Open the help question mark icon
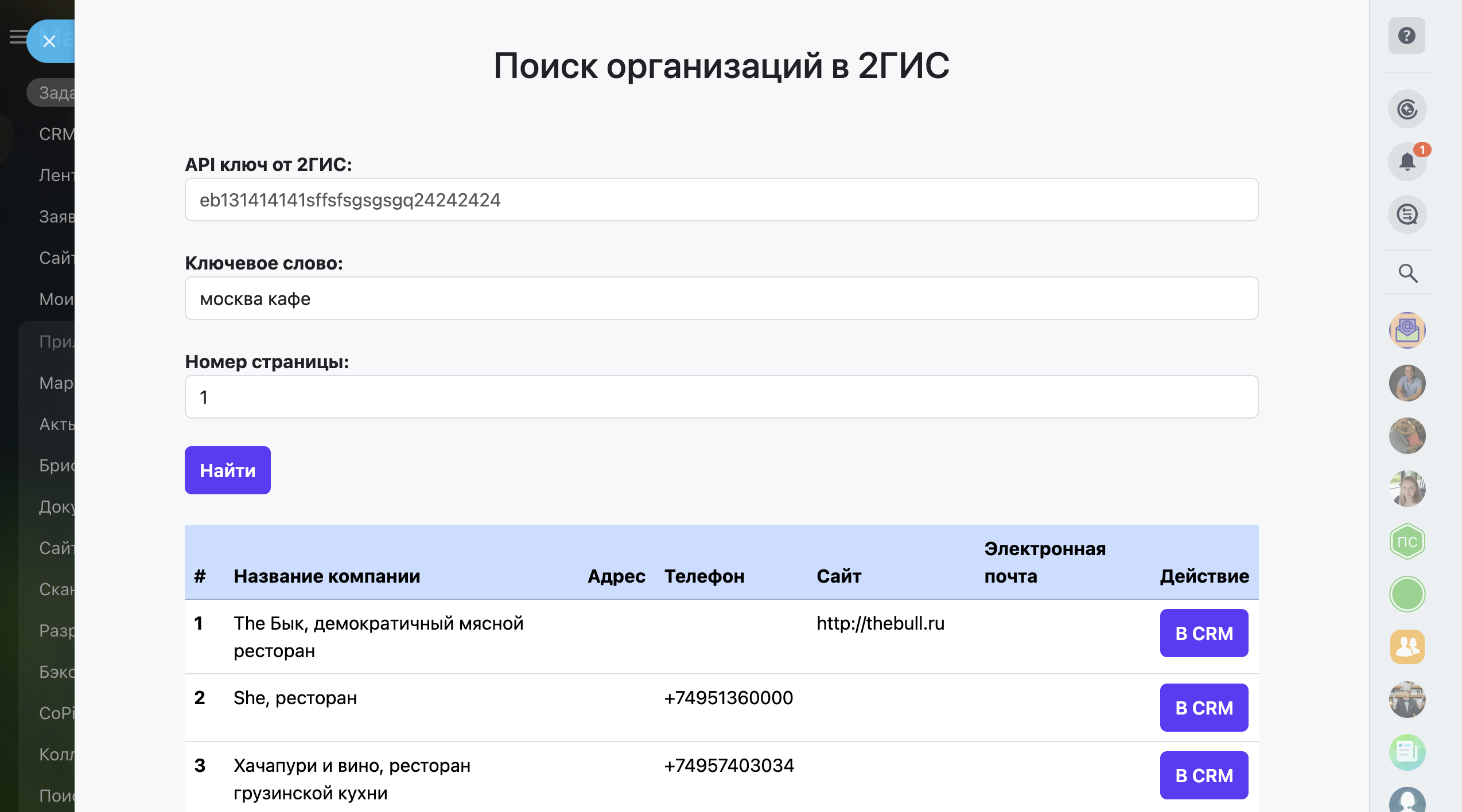This screenshot has width=1462, height=812. 1406,36
